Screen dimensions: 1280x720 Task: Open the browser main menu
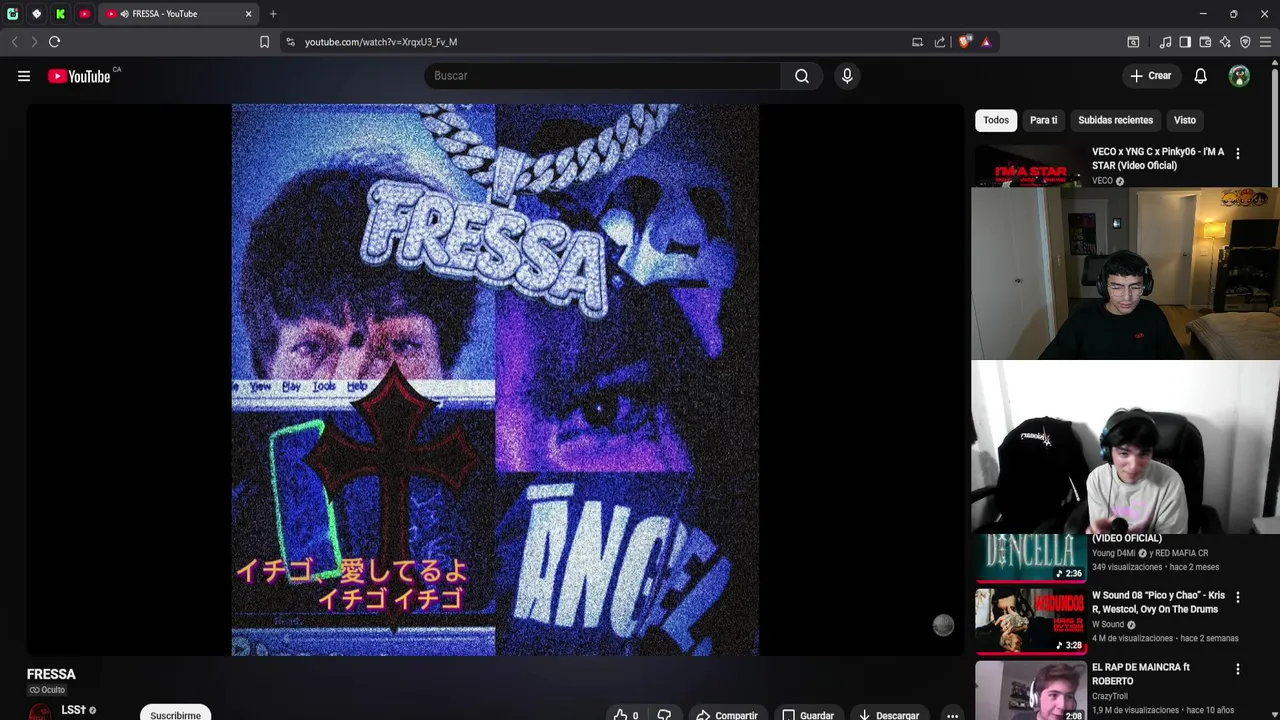[x=1265, y=42]
